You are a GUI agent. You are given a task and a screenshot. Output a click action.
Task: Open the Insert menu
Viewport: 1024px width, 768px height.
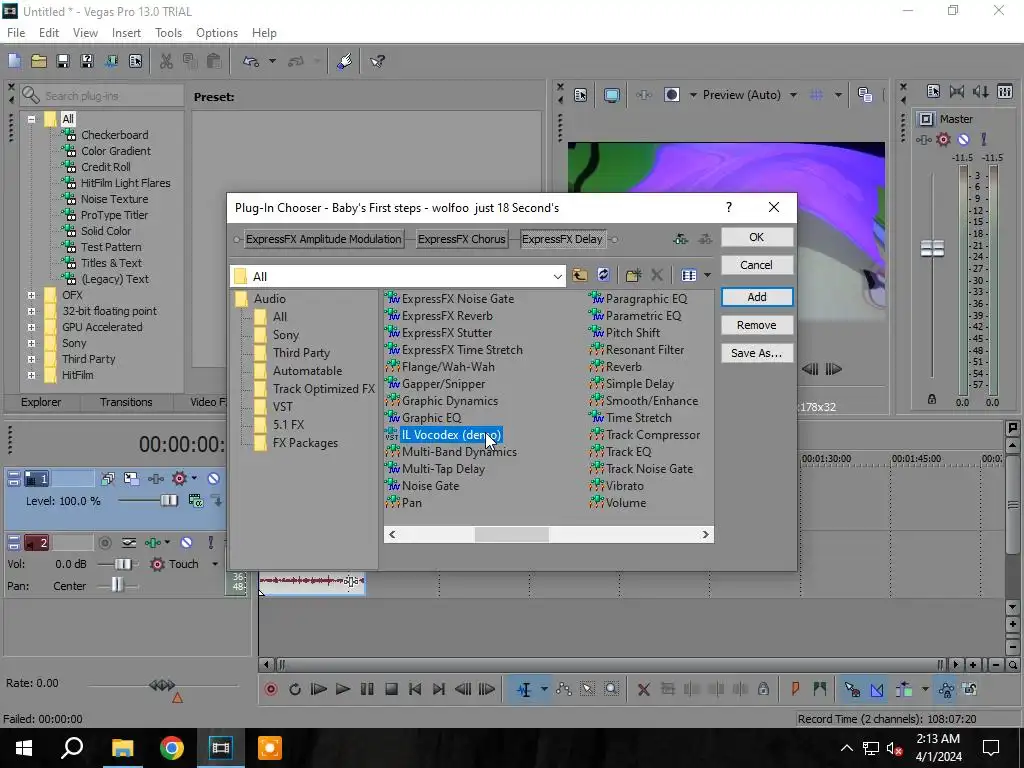point(126,33)
